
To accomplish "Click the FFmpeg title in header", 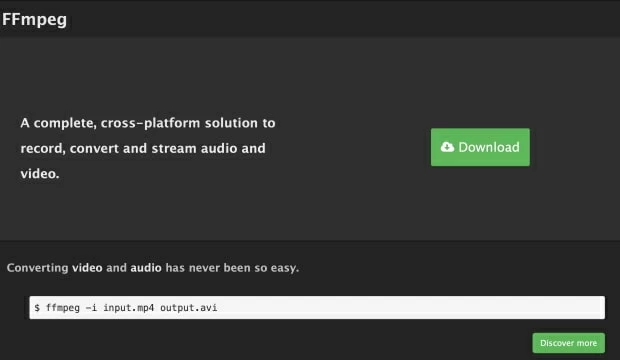I will click(34, 19).
